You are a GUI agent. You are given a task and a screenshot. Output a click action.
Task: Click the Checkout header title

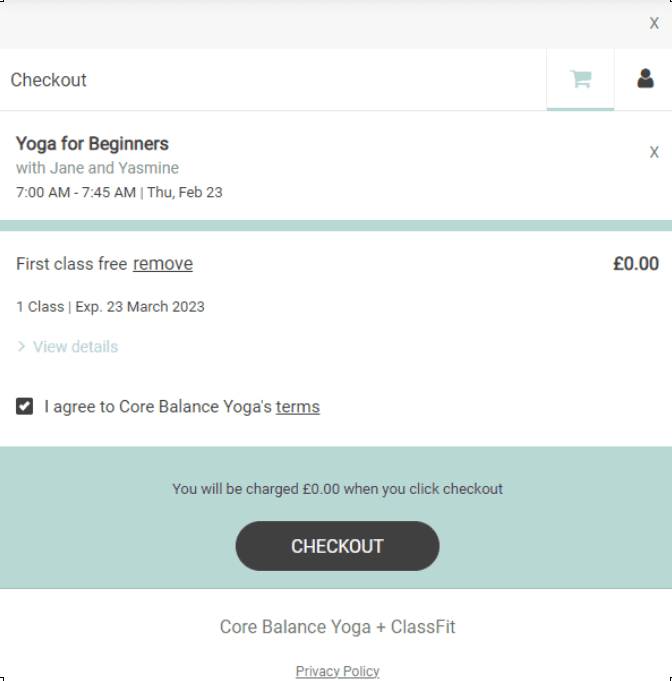click(49, 80)
